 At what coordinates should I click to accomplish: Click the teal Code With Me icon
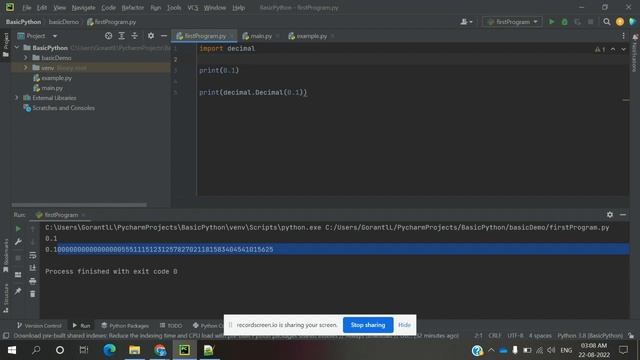633,22
